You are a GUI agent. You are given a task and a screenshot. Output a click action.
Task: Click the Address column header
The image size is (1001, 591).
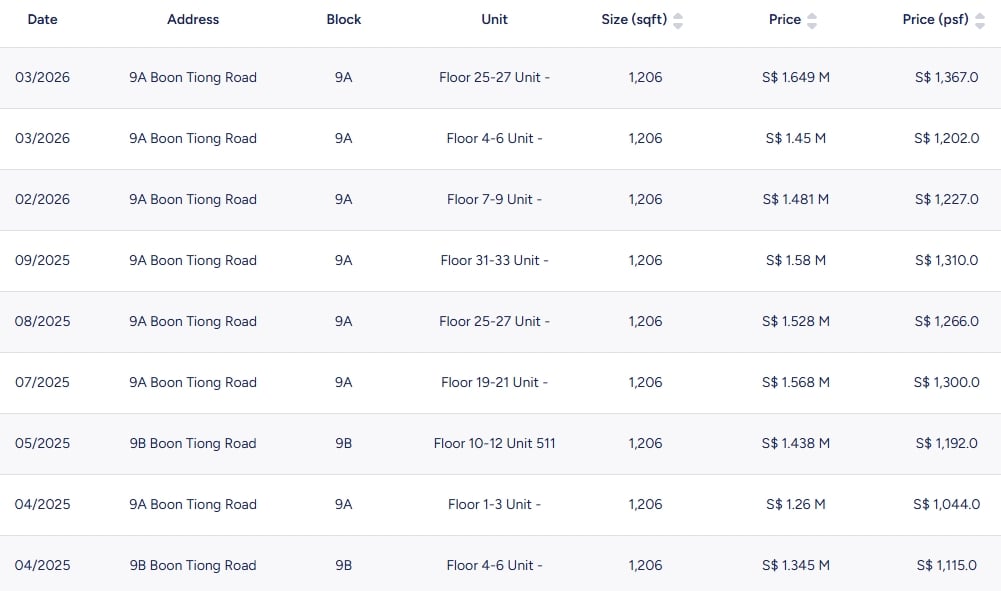[193, 19]
